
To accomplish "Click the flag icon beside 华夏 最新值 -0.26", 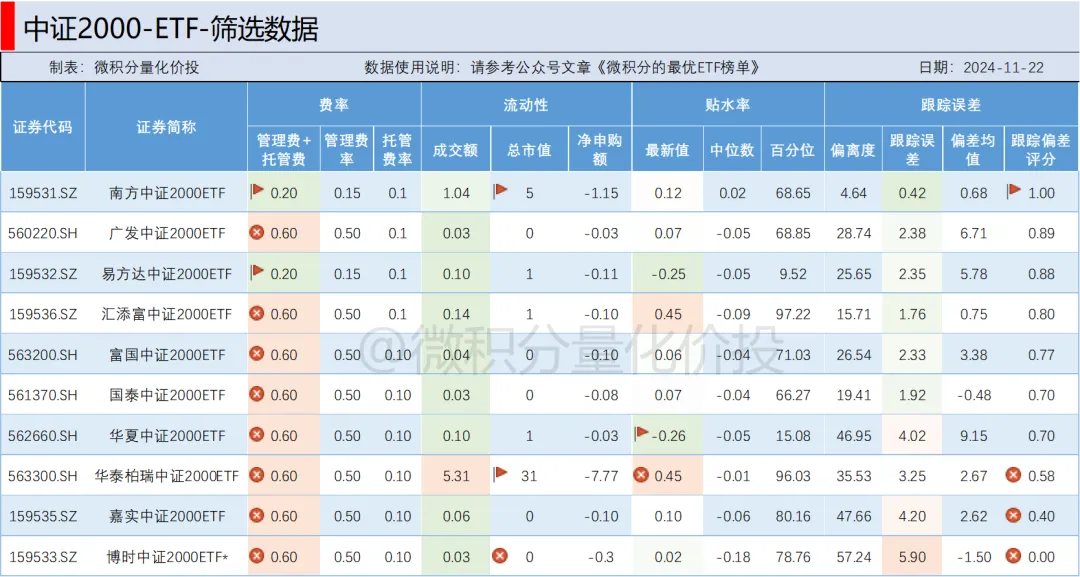I will tap(642, 434).
